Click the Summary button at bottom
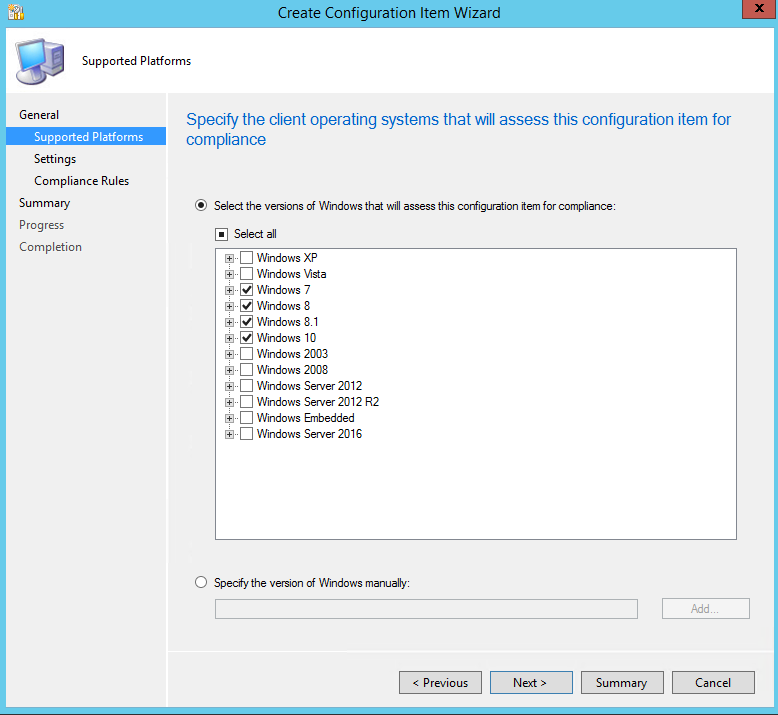Image resolution: width=778 pixels, height=715 pixels. [621, 683]
